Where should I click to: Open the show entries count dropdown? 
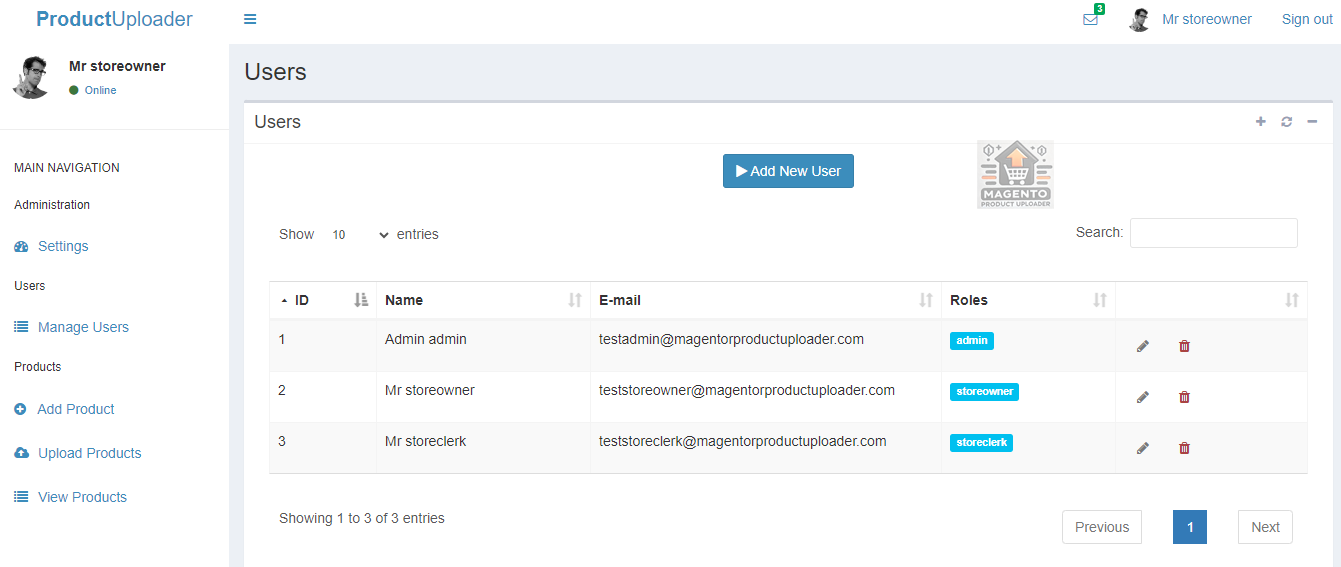pos(359,235)
